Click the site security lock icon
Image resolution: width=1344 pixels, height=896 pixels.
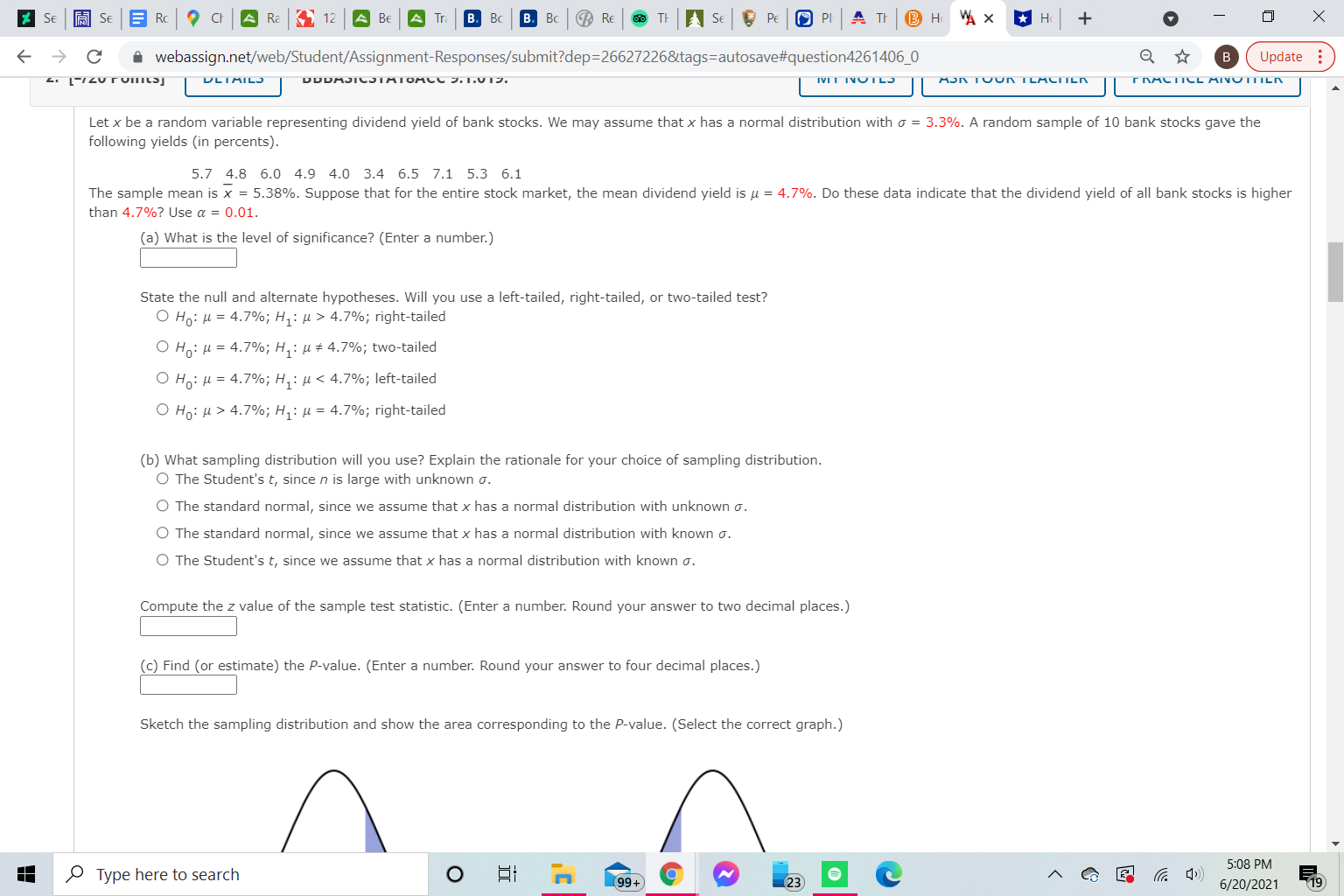(x=139, y=55)
